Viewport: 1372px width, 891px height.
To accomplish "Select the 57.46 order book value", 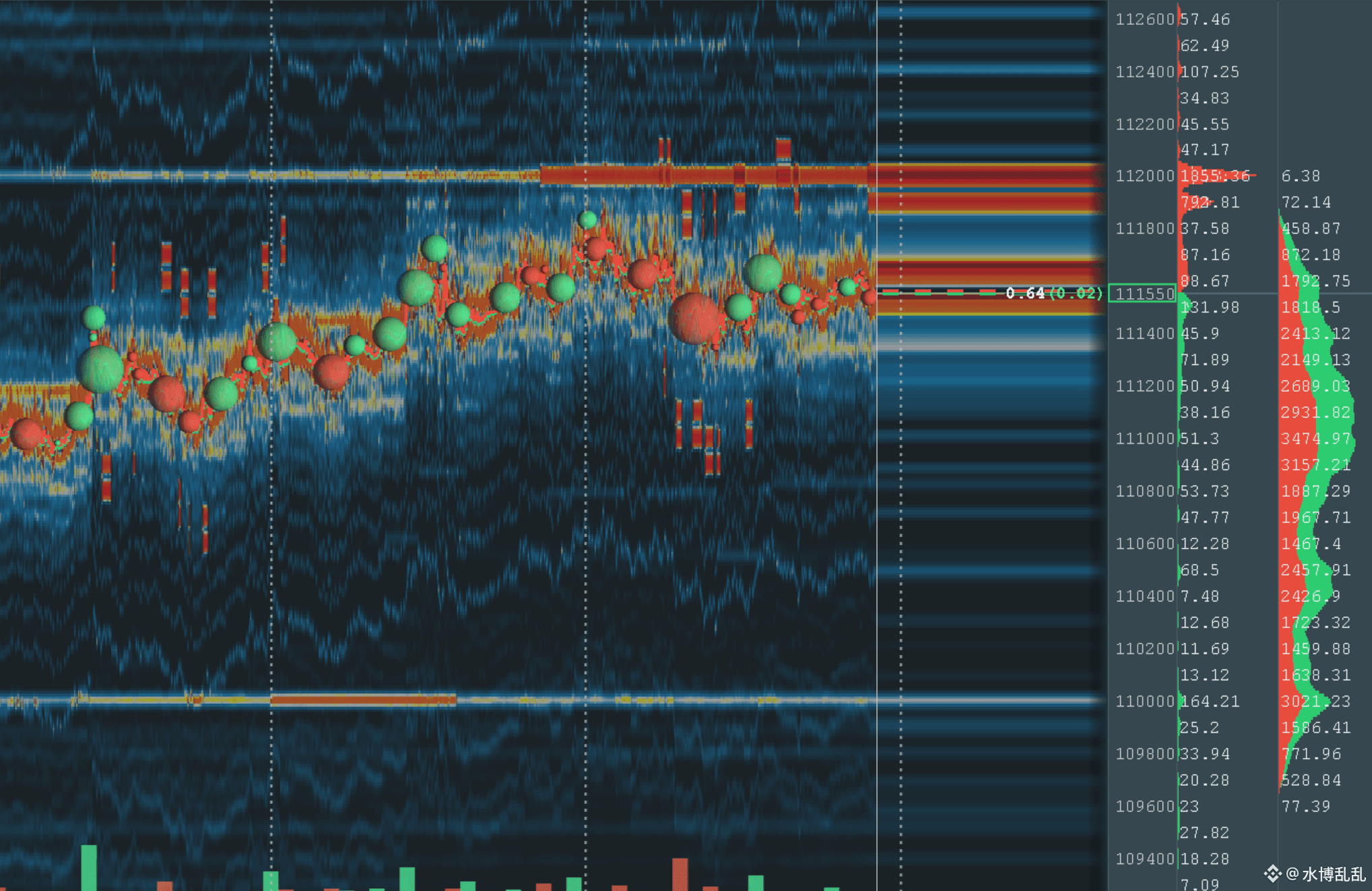I will [1205, 20].
